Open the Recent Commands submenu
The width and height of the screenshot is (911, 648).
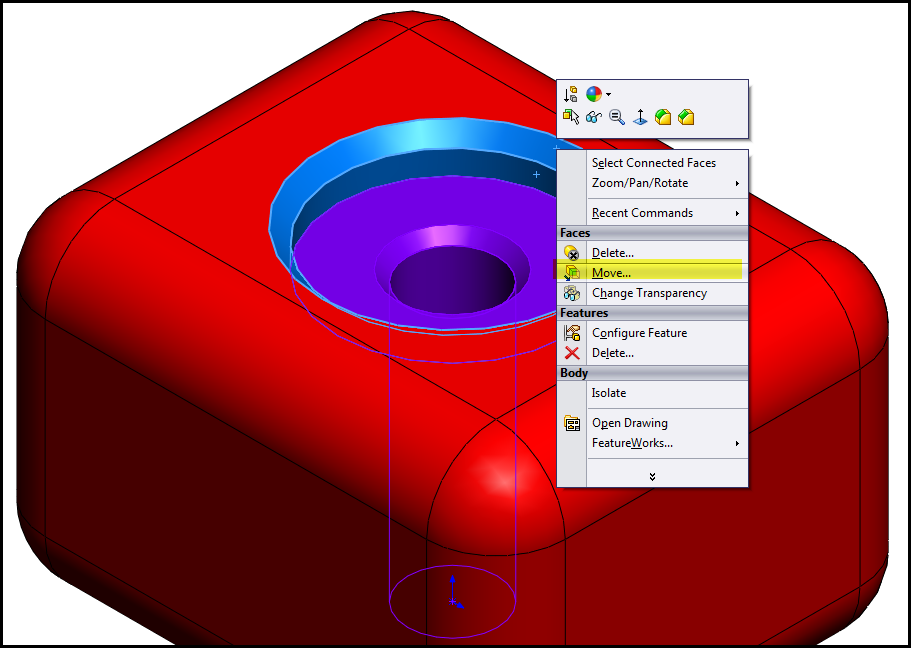[653, 213]
